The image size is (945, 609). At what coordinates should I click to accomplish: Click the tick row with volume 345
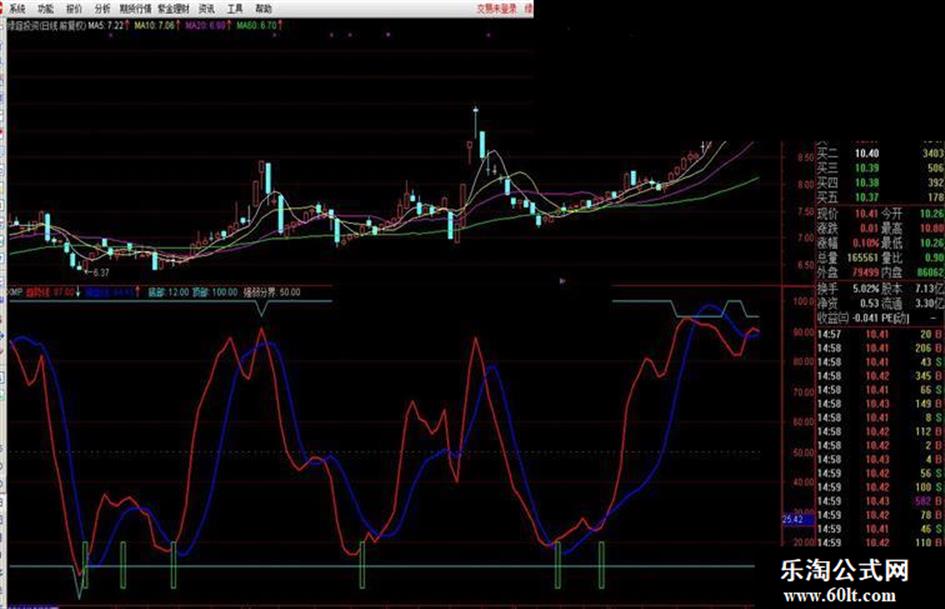click(881, 376)
